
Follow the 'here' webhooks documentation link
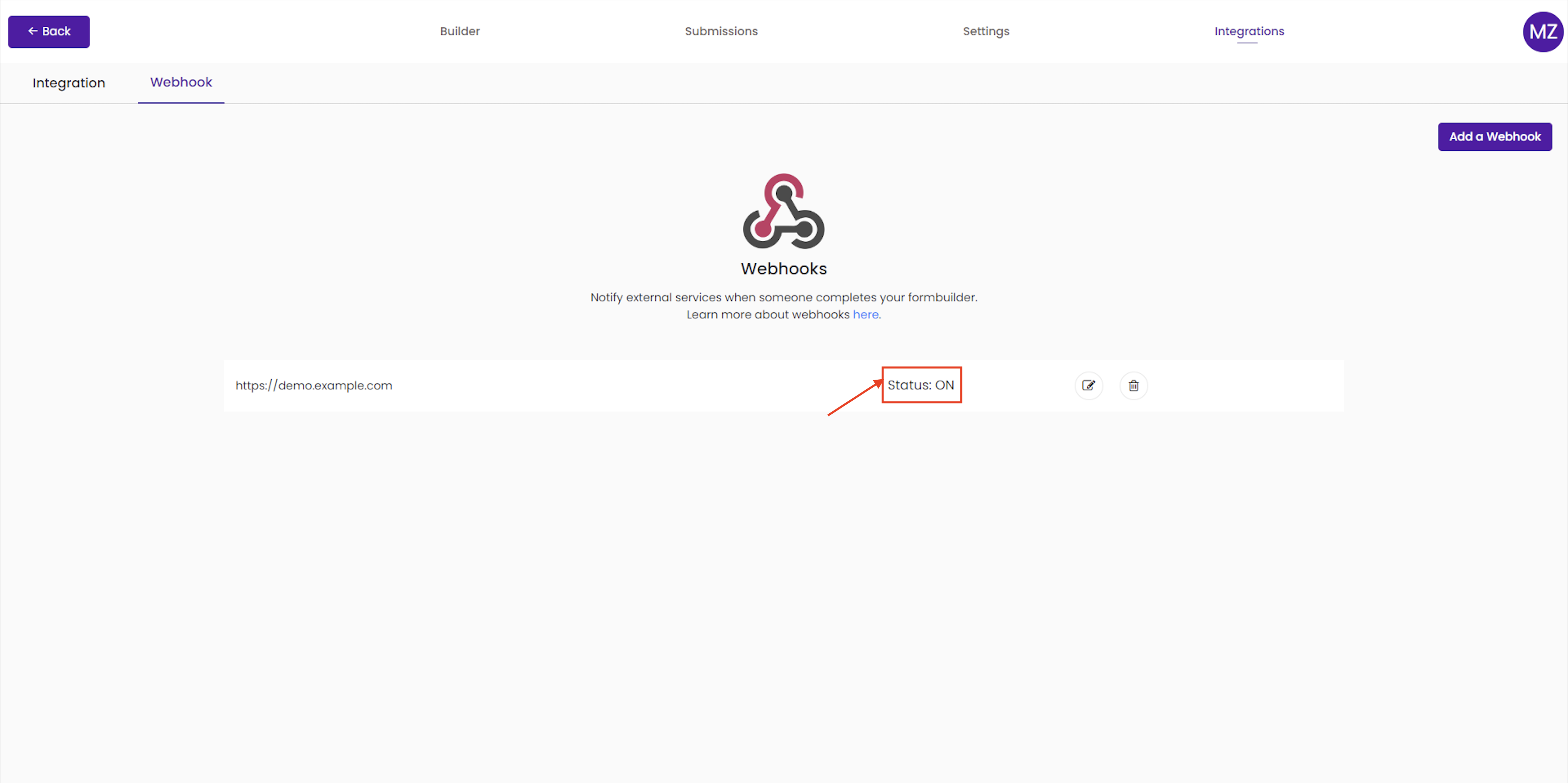coord(865,315)
